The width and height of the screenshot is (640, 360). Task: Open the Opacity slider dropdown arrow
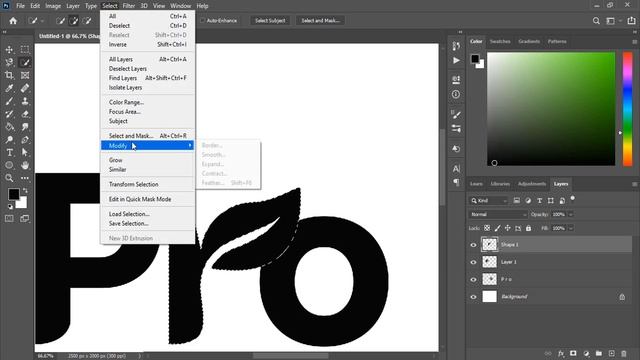pos(571,214)
